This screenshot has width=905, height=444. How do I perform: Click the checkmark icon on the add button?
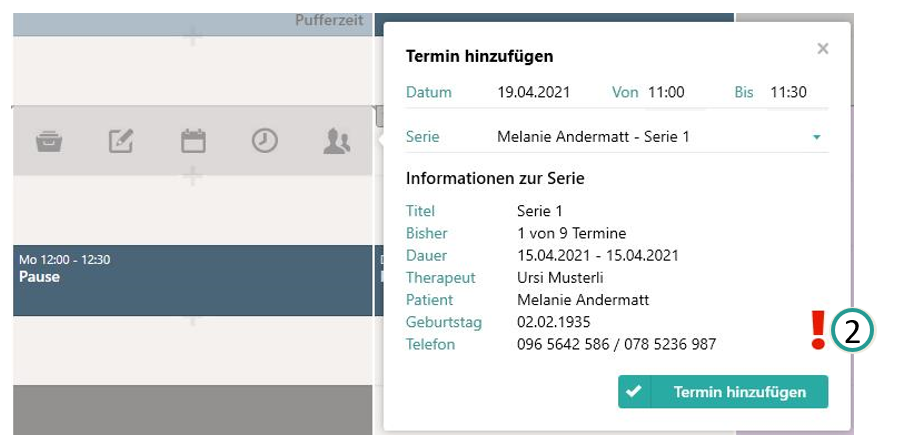tap(633, 392)
